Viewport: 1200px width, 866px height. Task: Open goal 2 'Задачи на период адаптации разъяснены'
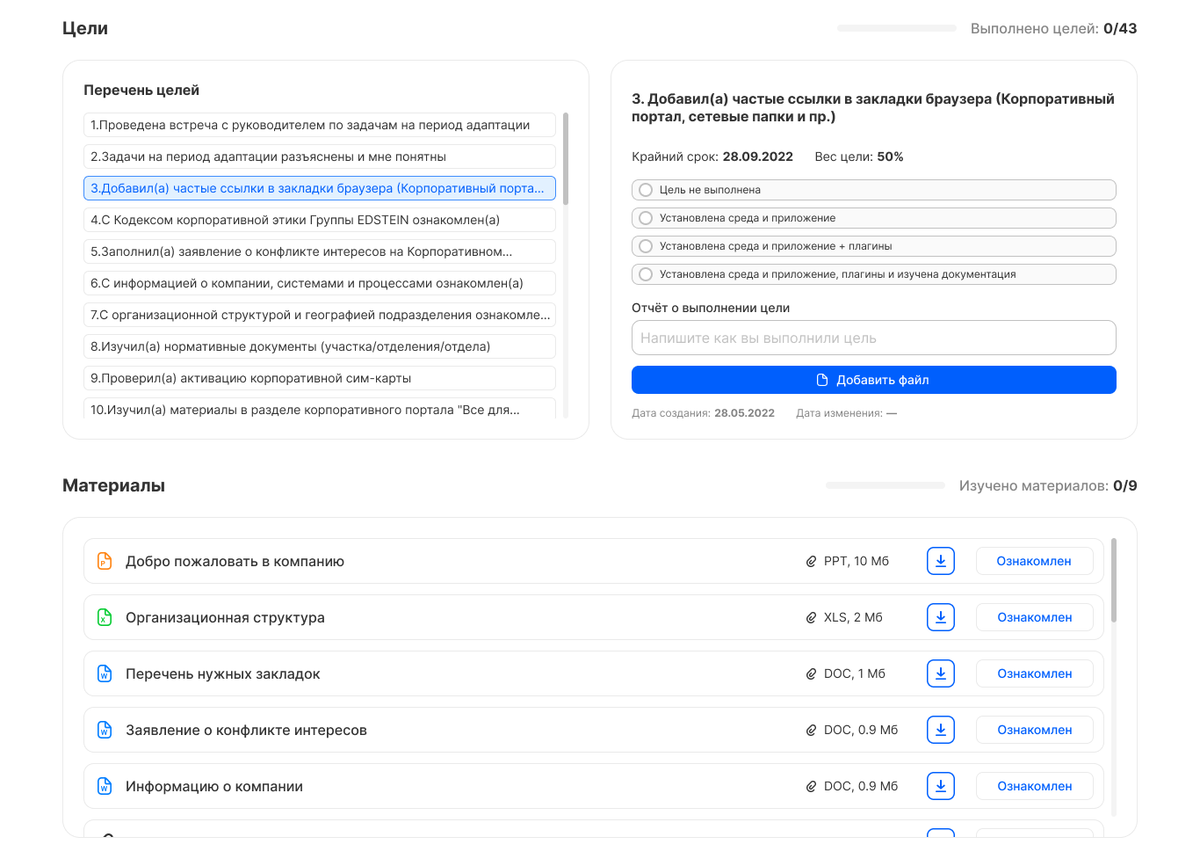[319, 157]
